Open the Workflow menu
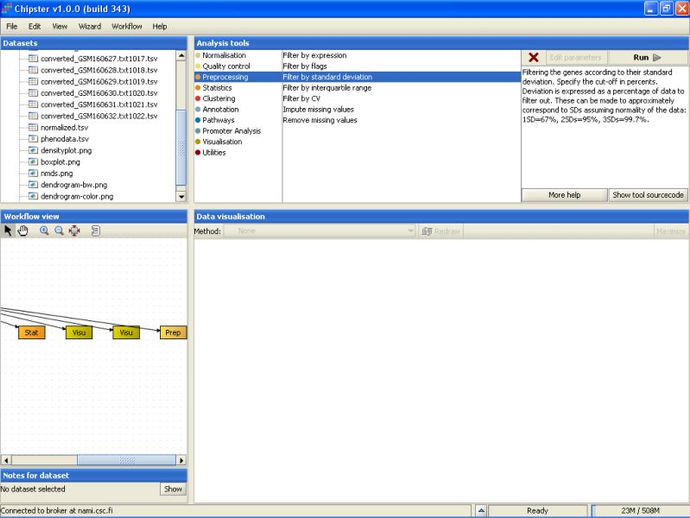 (127, 26)
